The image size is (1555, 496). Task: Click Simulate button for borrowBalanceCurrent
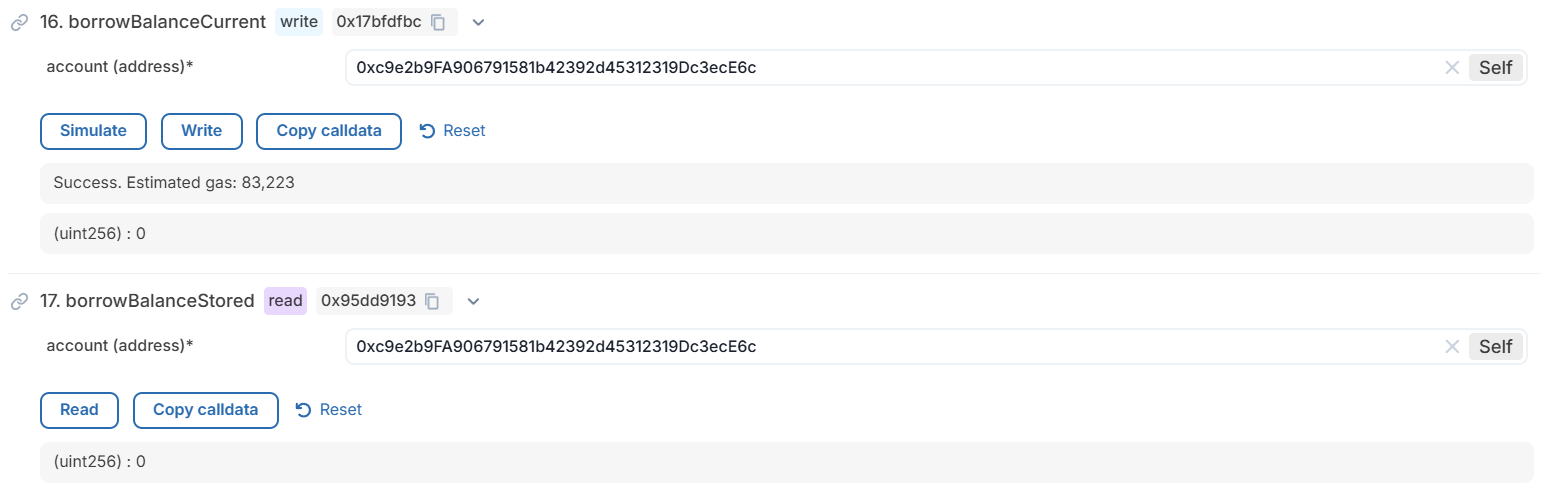pyautogui.click(x=93, y=131)
